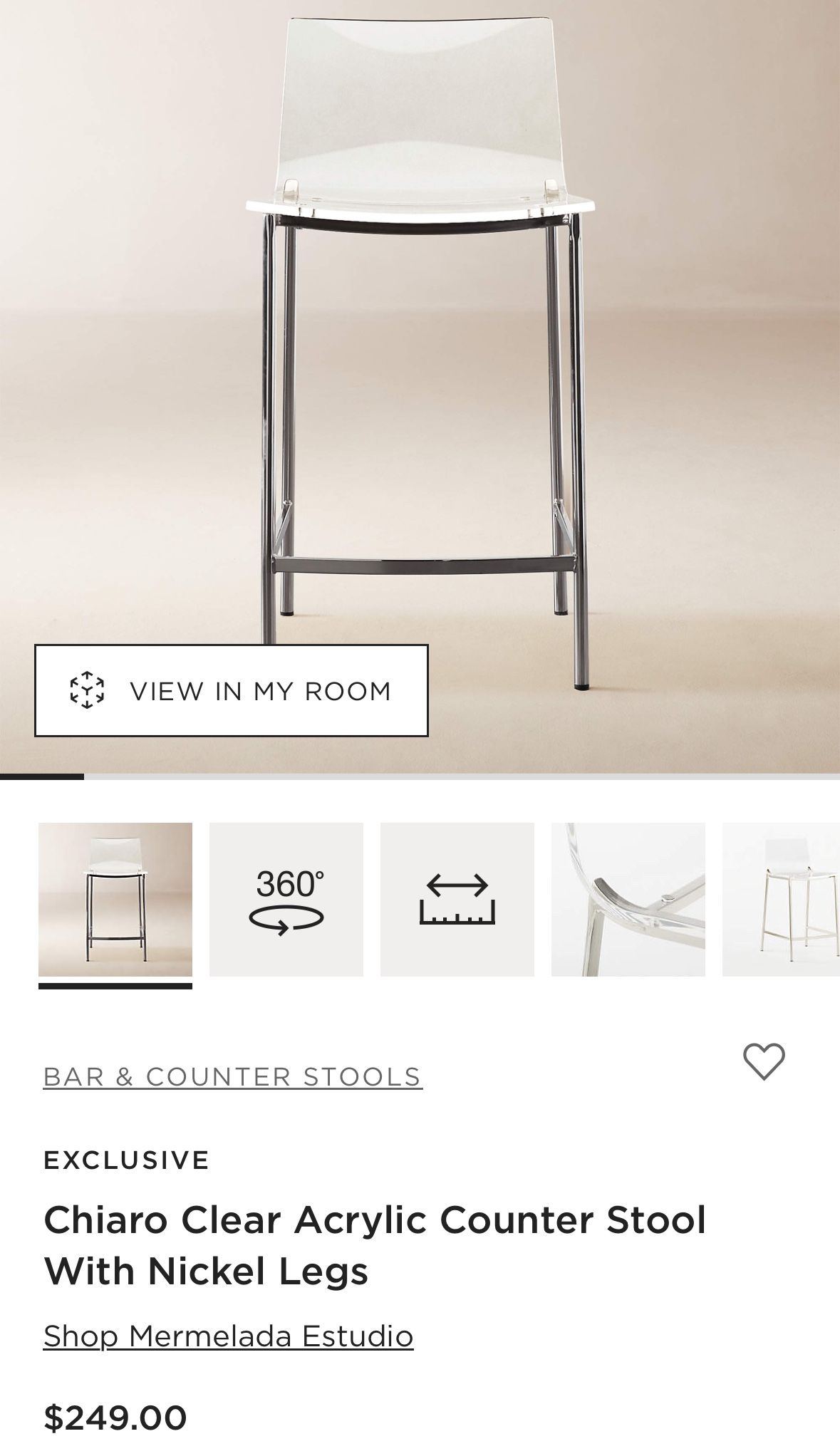Click the selected thumbnail underline indicator
The height and width of the screenshot is (1456, 840).
[x=115, y=987]
